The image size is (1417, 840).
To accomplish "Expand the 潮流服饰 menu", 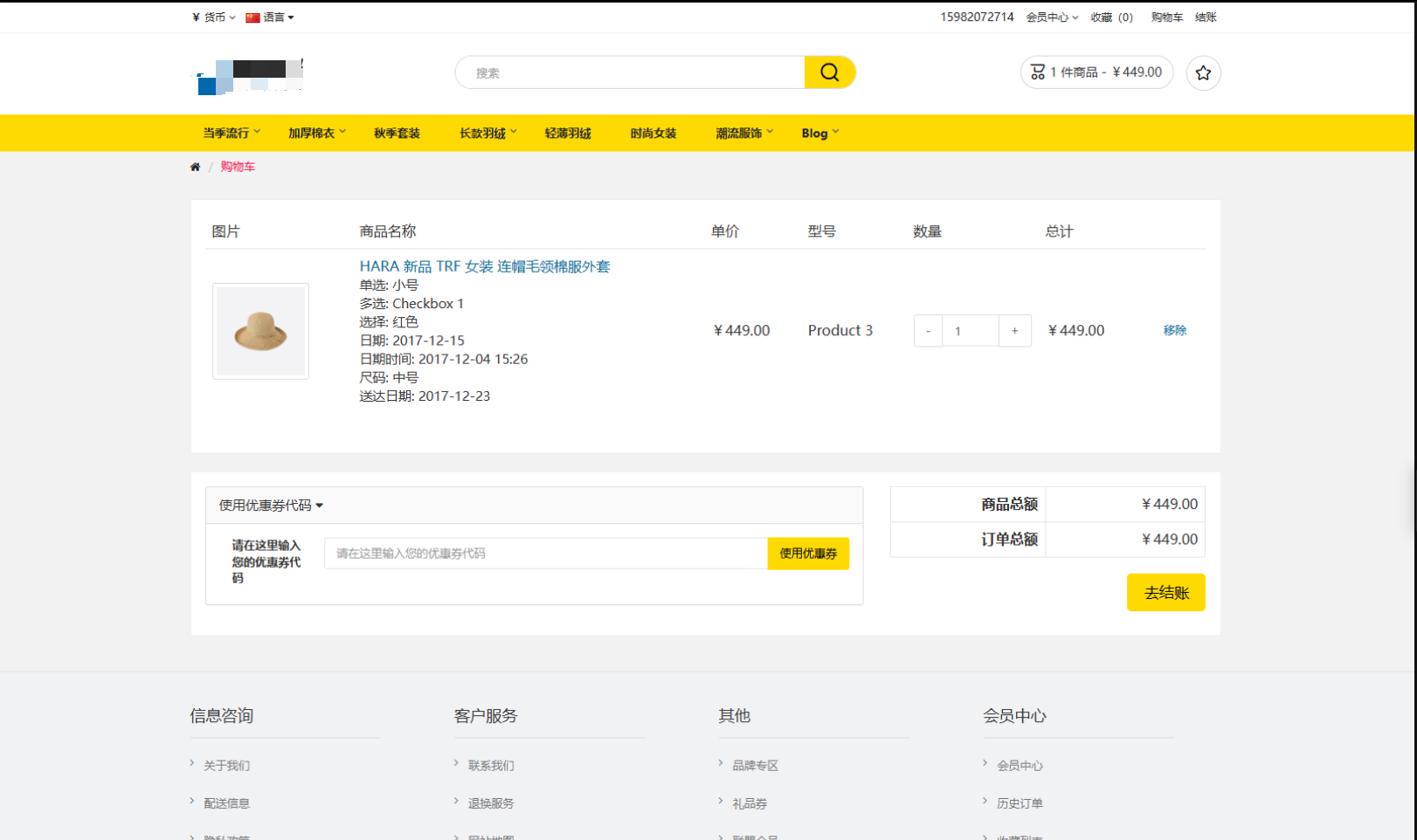I will (x=744, y=133).
